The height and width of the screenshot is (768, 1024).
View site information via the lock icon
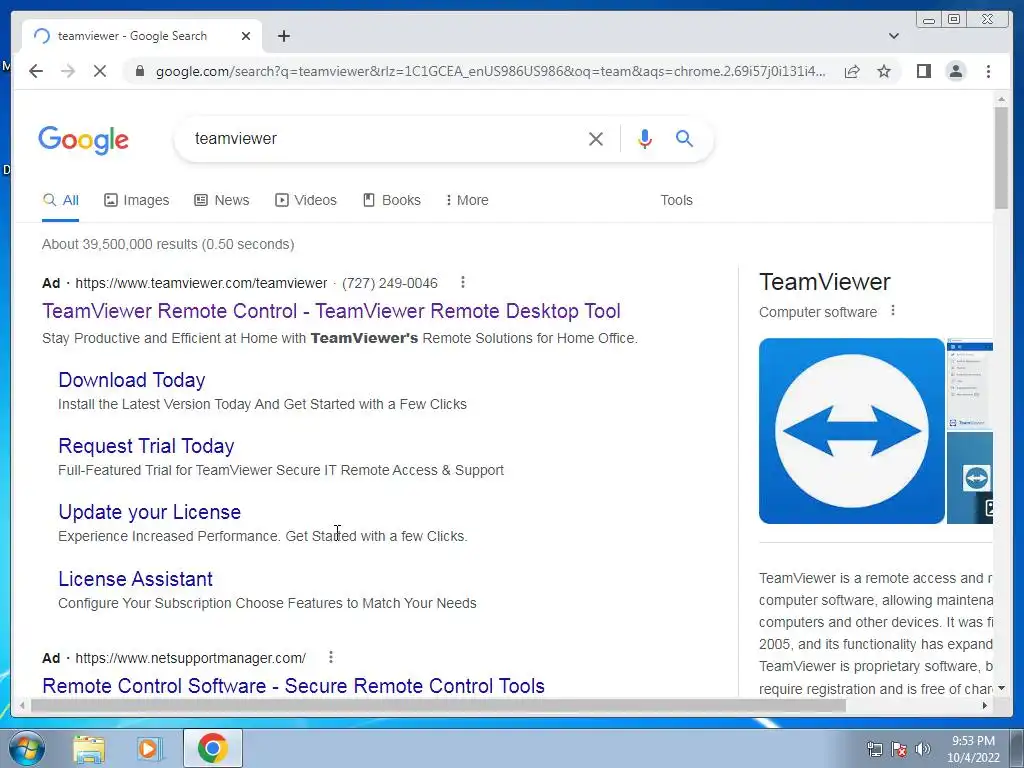coord(139,71)
